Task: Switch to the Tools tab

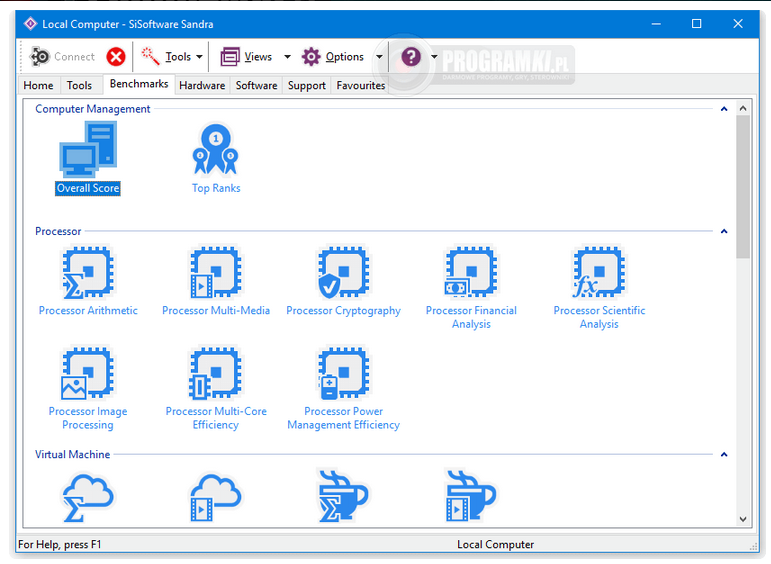Action: [x=79, y=86]
